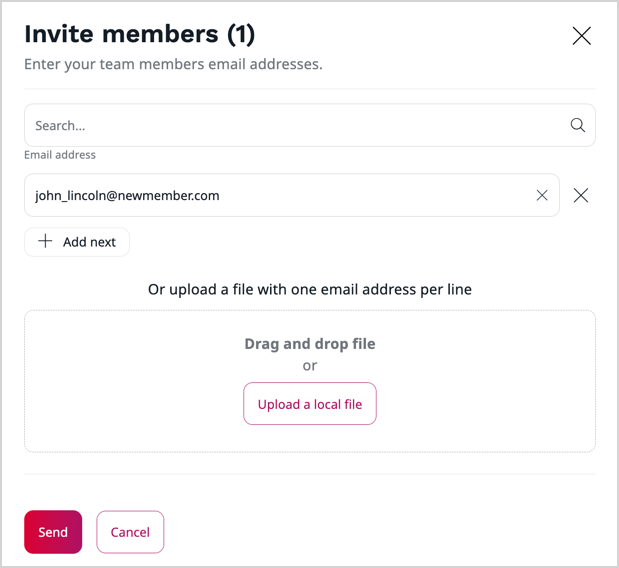This screenshot has height=568, width=619.
Task: Click the "Invite members (1)" heading
Action: [x=139, y=34]
